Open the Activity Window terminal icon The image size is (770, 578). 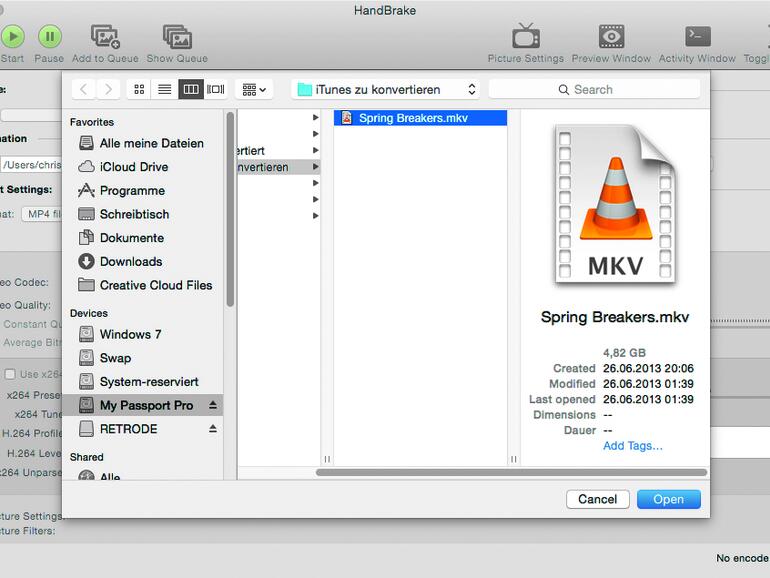pyautogui.click(x=697, y=37)
